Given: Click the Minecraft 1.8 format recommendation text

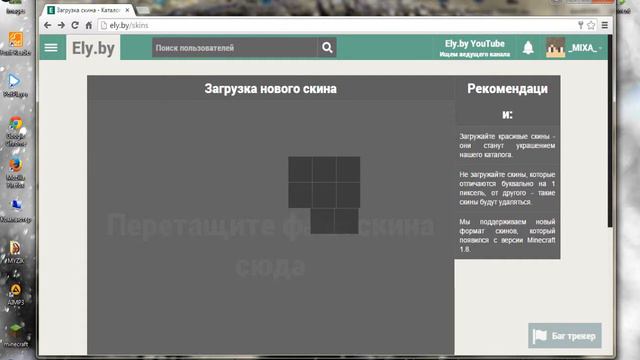Looking at the screenshot, I should 507,235.
